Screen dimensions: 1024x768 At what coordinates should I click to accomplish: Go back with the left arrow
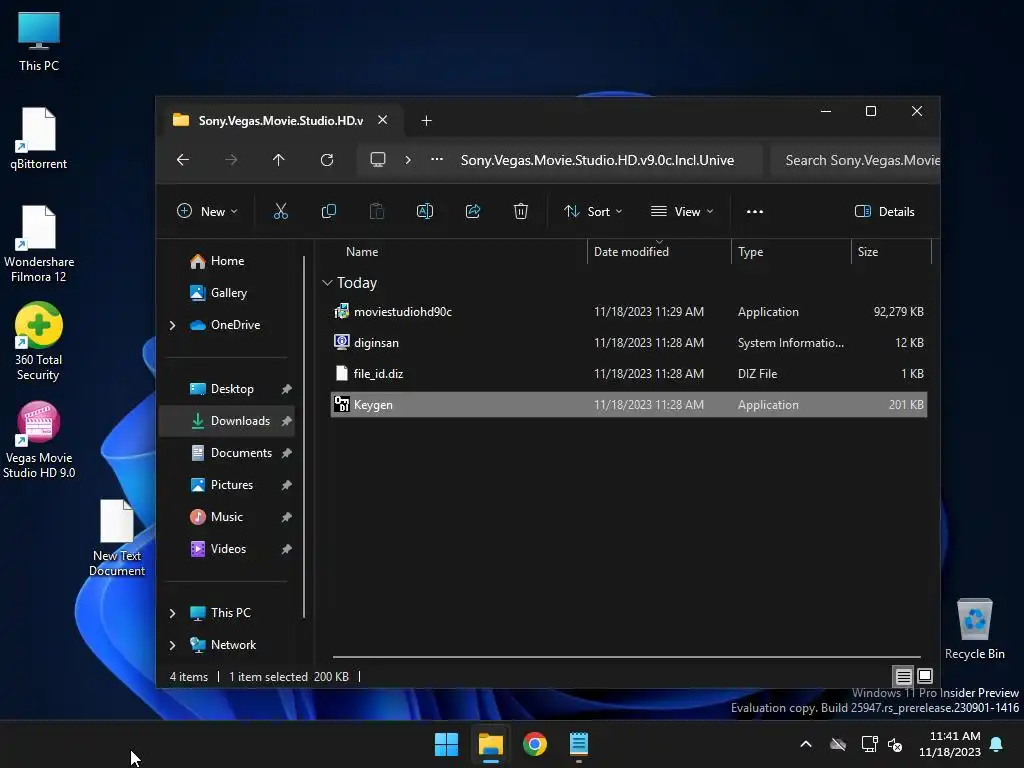(x=183, y=160)
